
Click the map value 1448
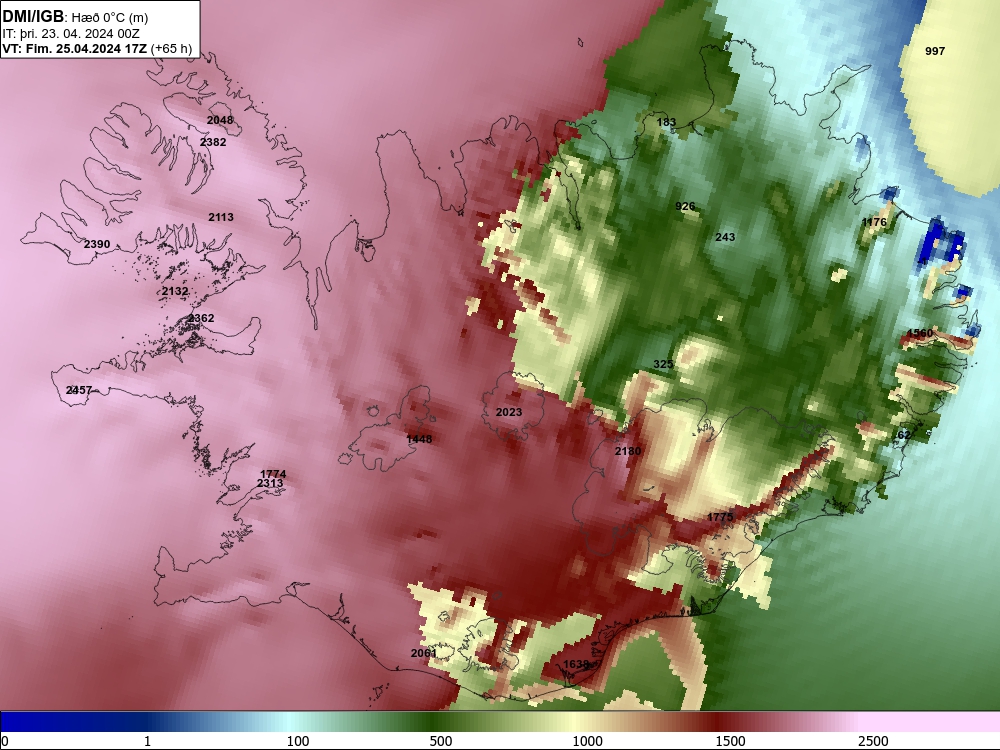(419, 439)
